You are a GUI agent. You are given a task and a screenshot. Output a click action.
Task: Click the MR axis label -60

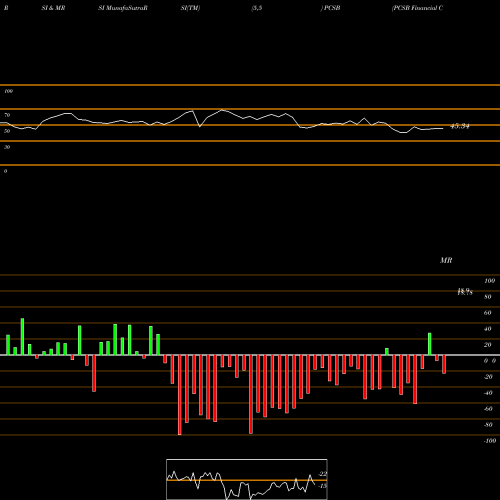coord(488,409)
